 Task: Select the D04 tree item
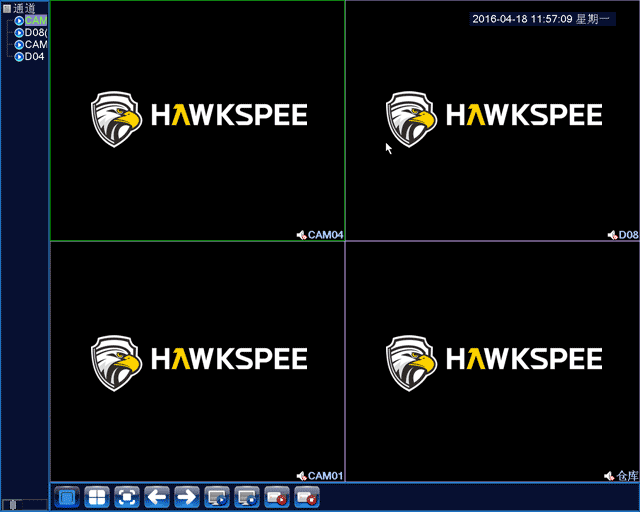[x=34, y=57]
